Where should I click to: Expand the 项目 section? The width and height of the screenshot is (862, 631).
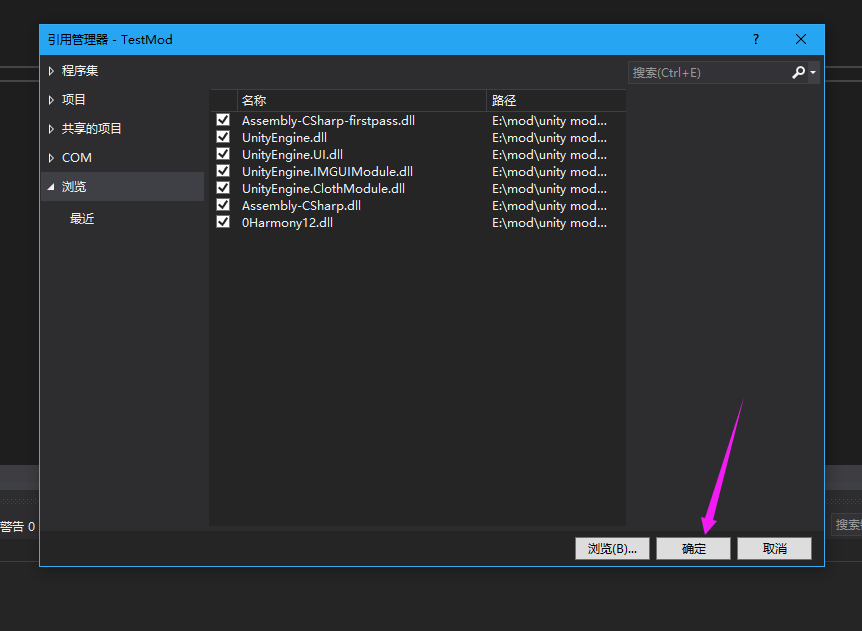(x=50, y=99)
